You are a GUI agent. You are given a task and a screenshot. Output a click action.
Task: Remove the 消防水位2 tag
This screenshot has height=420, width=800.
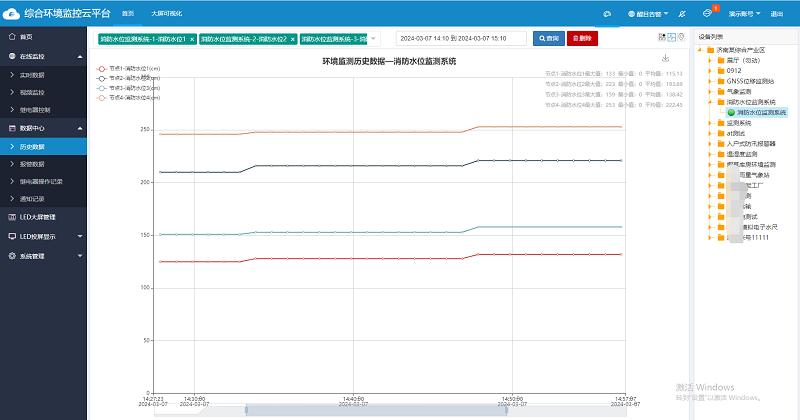click(x=292, y=38)
